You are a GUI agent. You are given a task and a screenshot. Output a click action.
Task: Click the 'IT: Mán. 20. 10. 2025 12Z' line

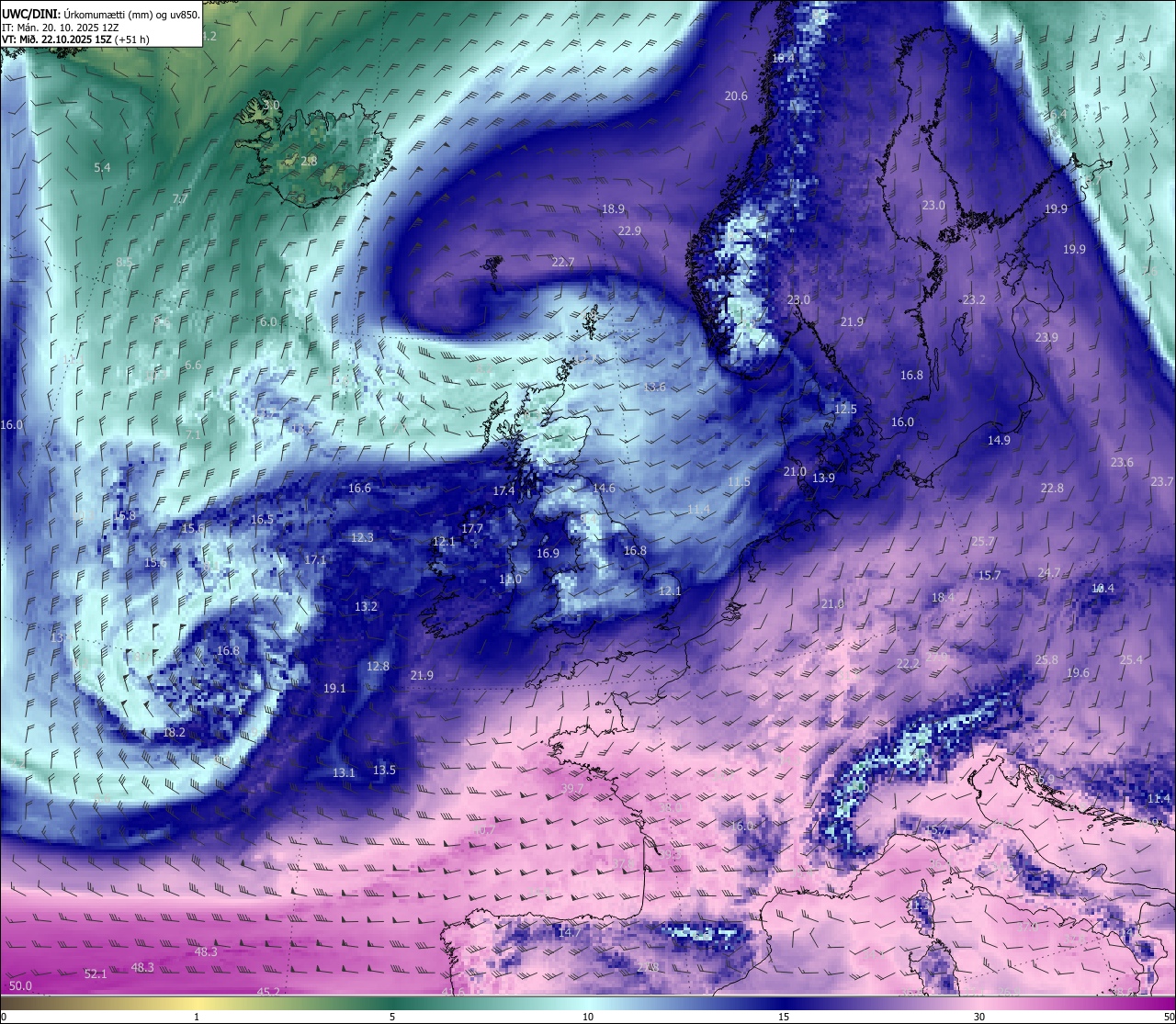tap(61, 27)
